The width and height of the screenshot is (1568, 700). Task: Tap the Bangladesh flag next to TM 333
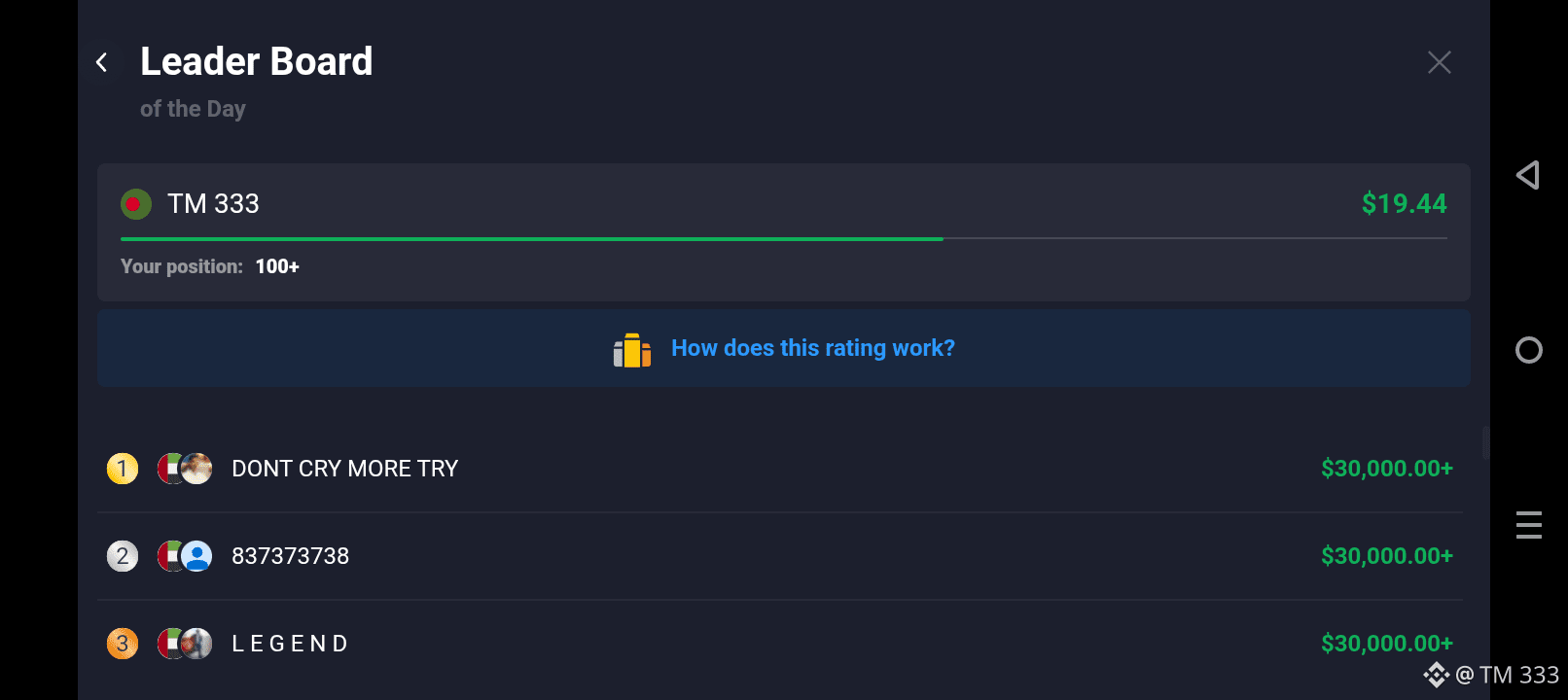tap(136, 204)
